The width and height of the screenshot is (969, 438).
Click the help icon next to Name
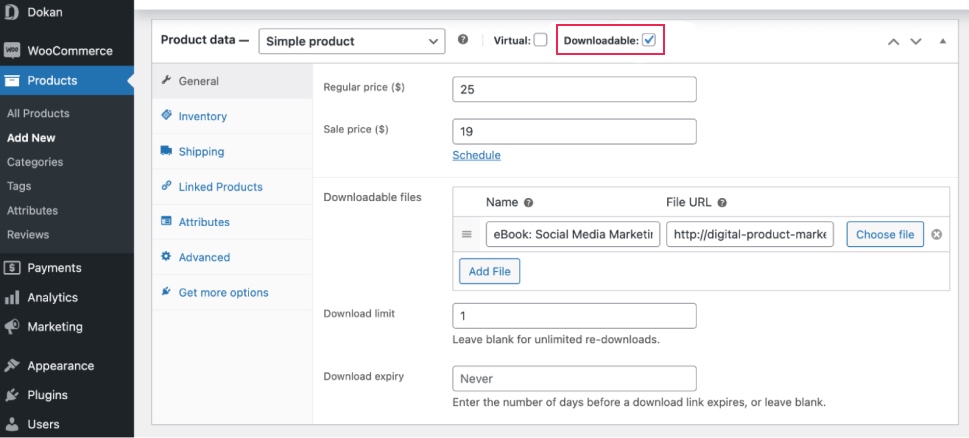528,202
